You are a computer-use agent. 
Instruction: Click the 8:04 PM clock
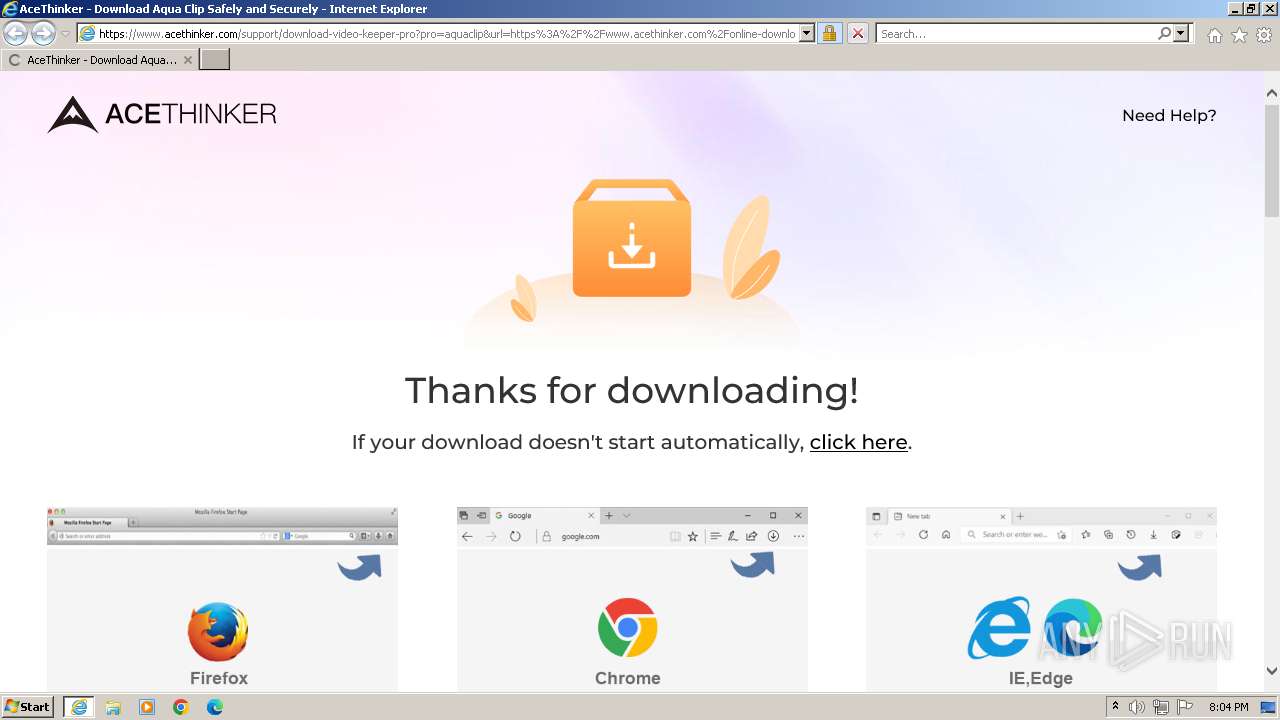pyautogui.click(x=1229, y=707)
